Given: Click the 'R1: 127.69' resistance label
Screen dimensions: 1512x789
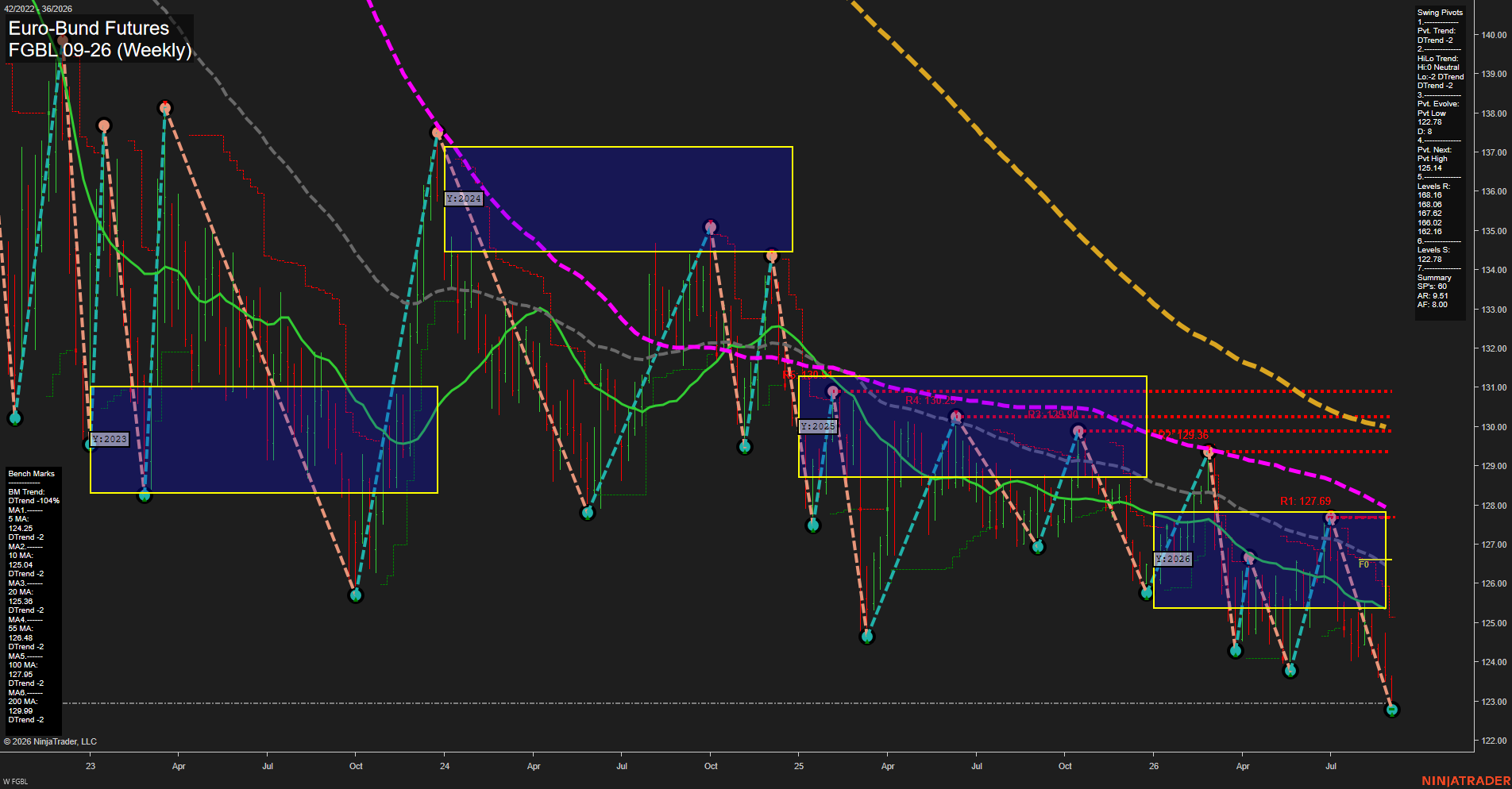Looking at the screenshot, I should tap(1306, 501).
